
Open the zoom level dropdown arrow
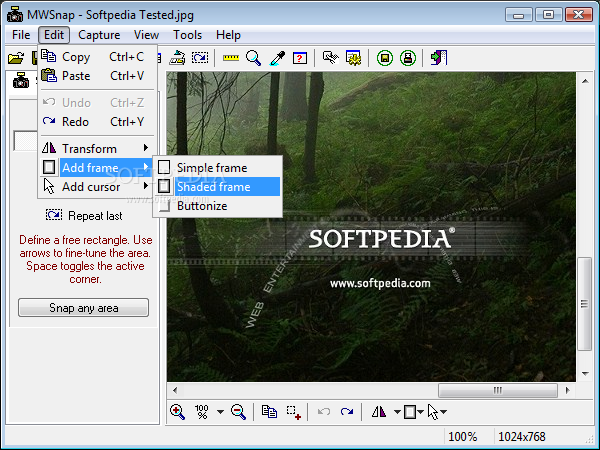click(x=220, y=412)
